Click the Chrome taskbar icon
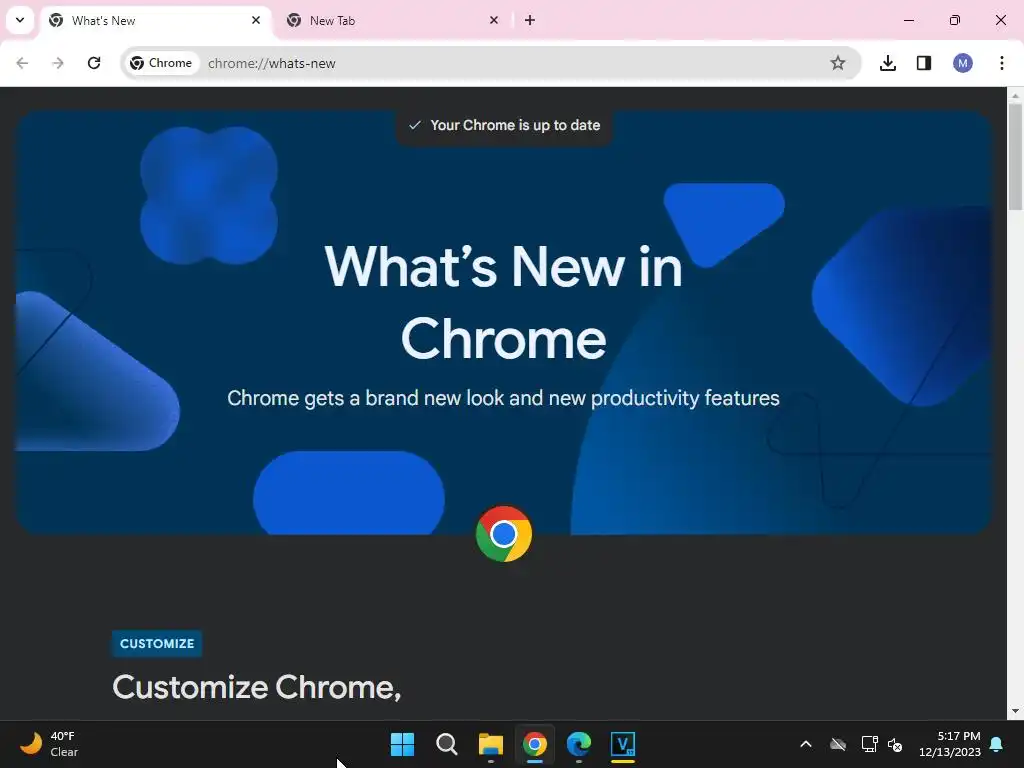This screenshot has width=1024, height=768. tap(535, 743)
